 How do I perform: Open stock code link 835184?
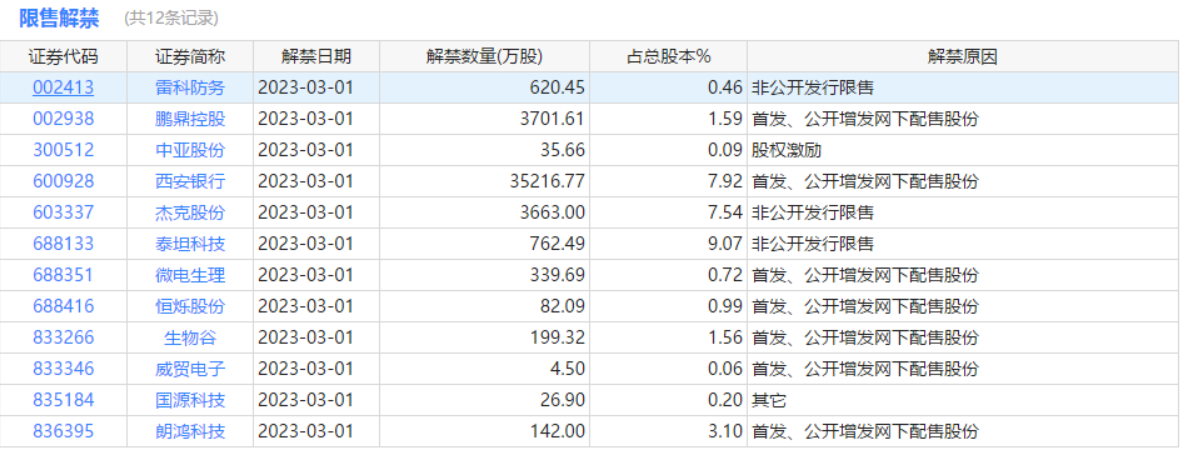[x=64, y=400]
